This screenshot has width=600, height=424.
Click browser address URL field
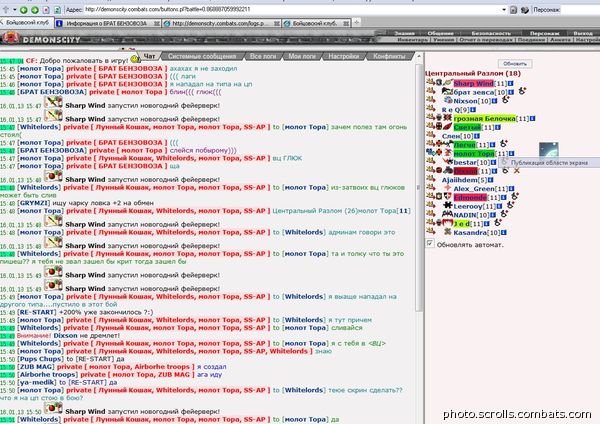293,10
